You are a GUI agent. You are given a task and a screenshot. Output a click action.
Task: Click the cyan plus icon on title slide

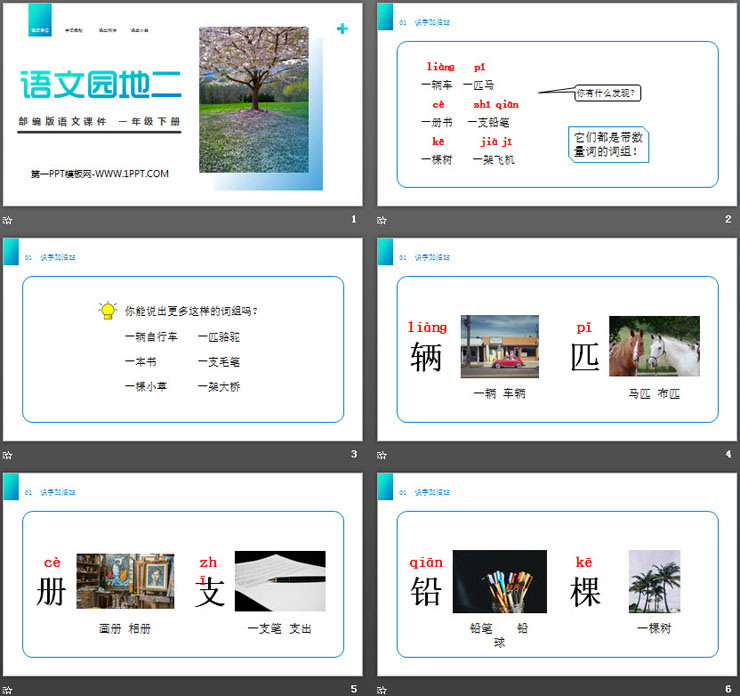click(x=343, y=29)
